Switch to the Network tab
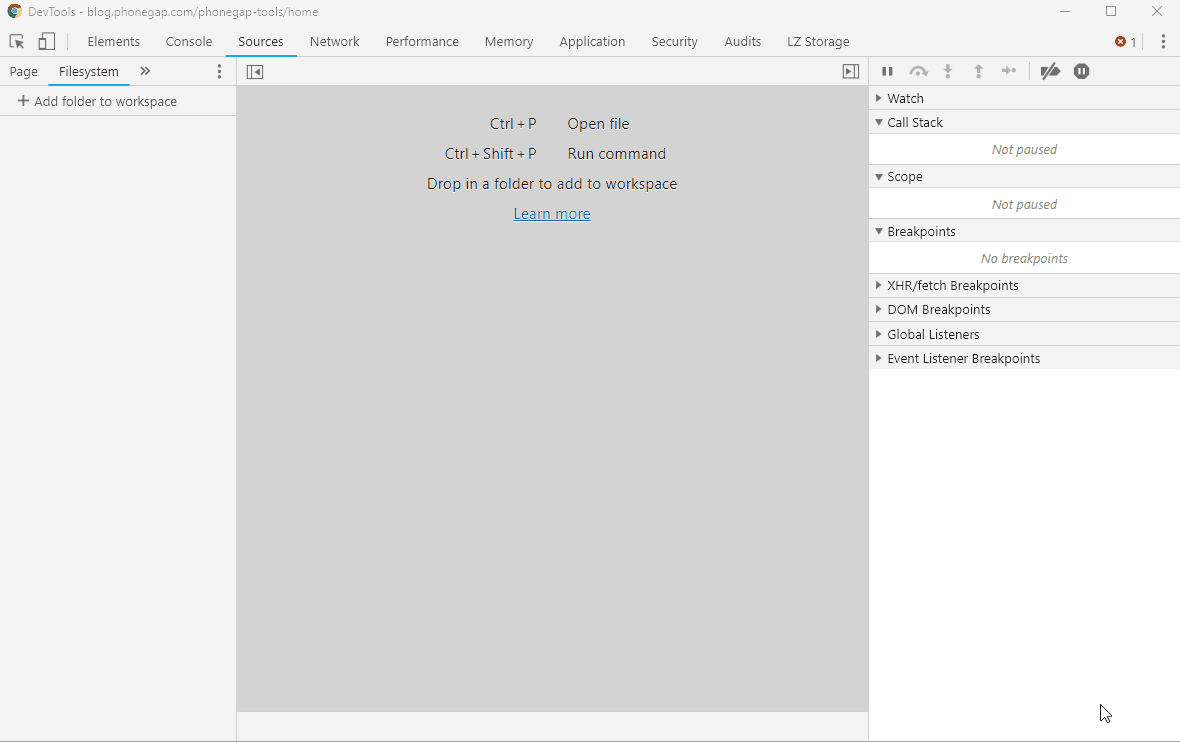 tap(334, 42)
